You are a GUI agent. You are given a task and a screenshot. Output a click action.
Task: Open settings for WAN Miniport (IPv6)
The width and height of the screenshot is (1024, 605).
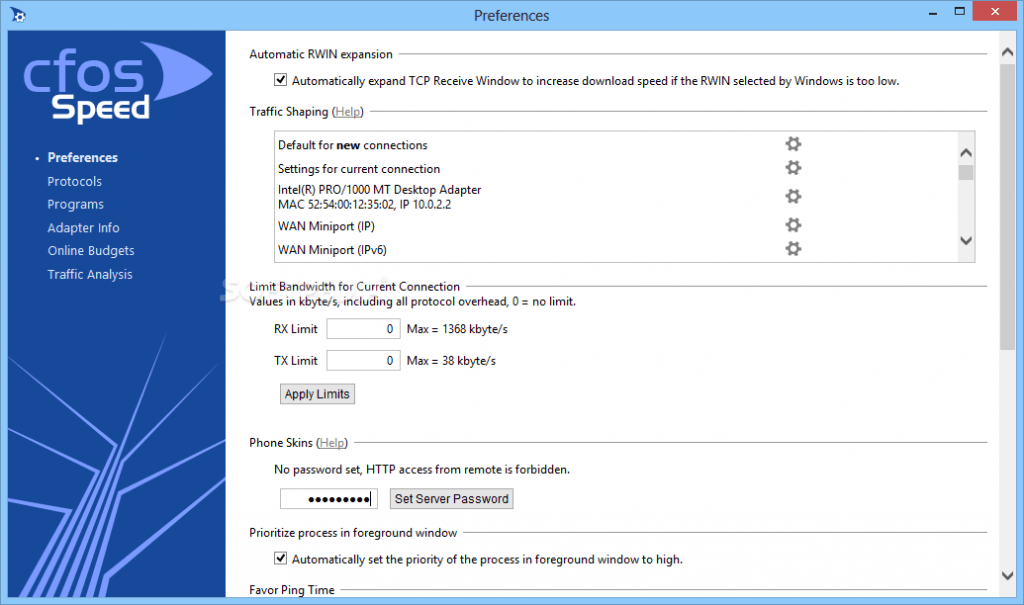(793, 249)
